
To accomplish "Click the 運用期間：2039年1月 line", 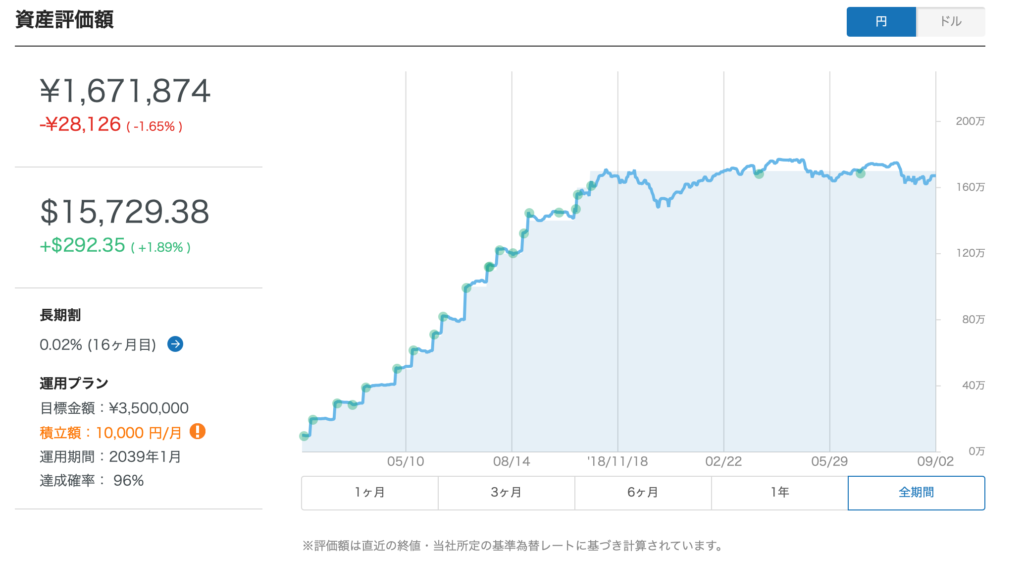I will [110, 457].
